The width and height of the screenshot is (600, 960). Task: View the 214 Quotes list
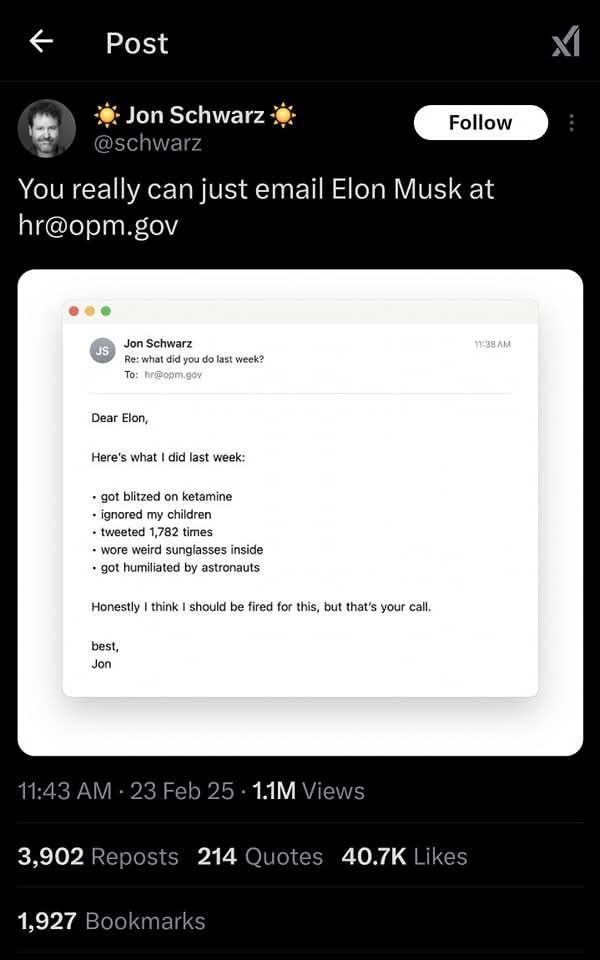pos(260,857)
